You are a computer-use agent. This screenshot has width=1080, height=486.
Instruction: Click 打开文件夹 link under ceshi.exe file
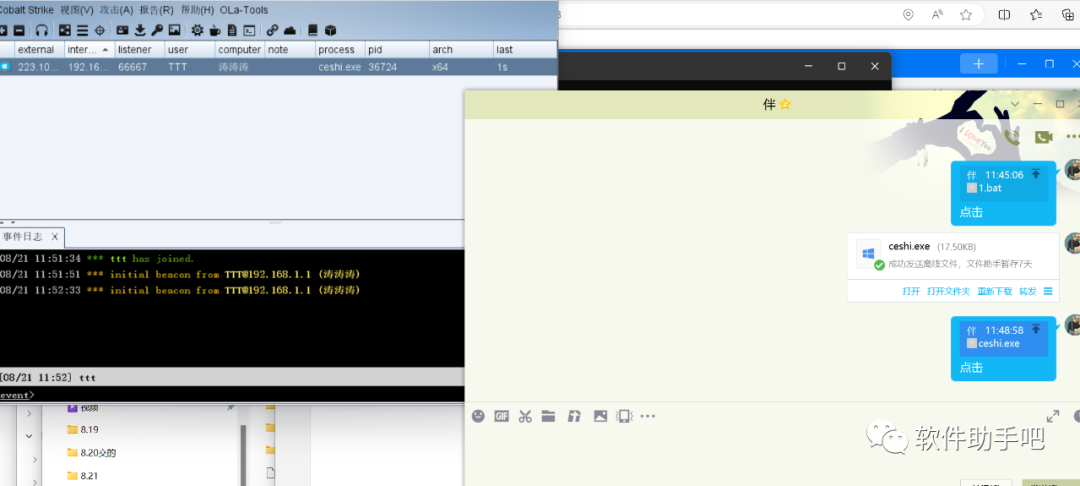click(x=949, y=291)
